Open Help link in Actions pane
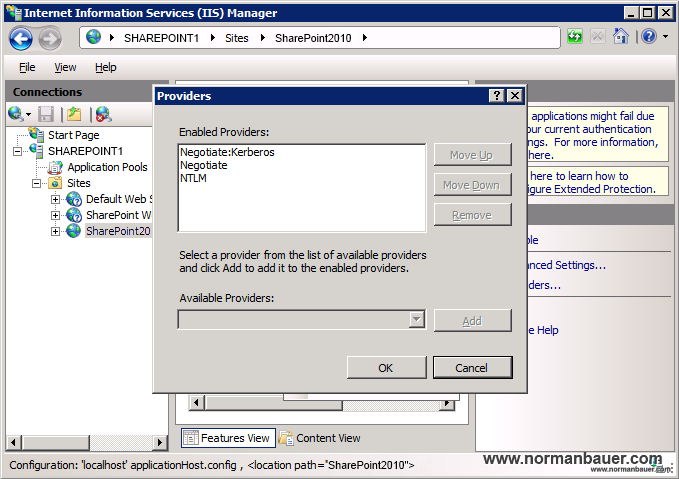The width and height of the screenshot is (679, 479). [x=543, y=330]
